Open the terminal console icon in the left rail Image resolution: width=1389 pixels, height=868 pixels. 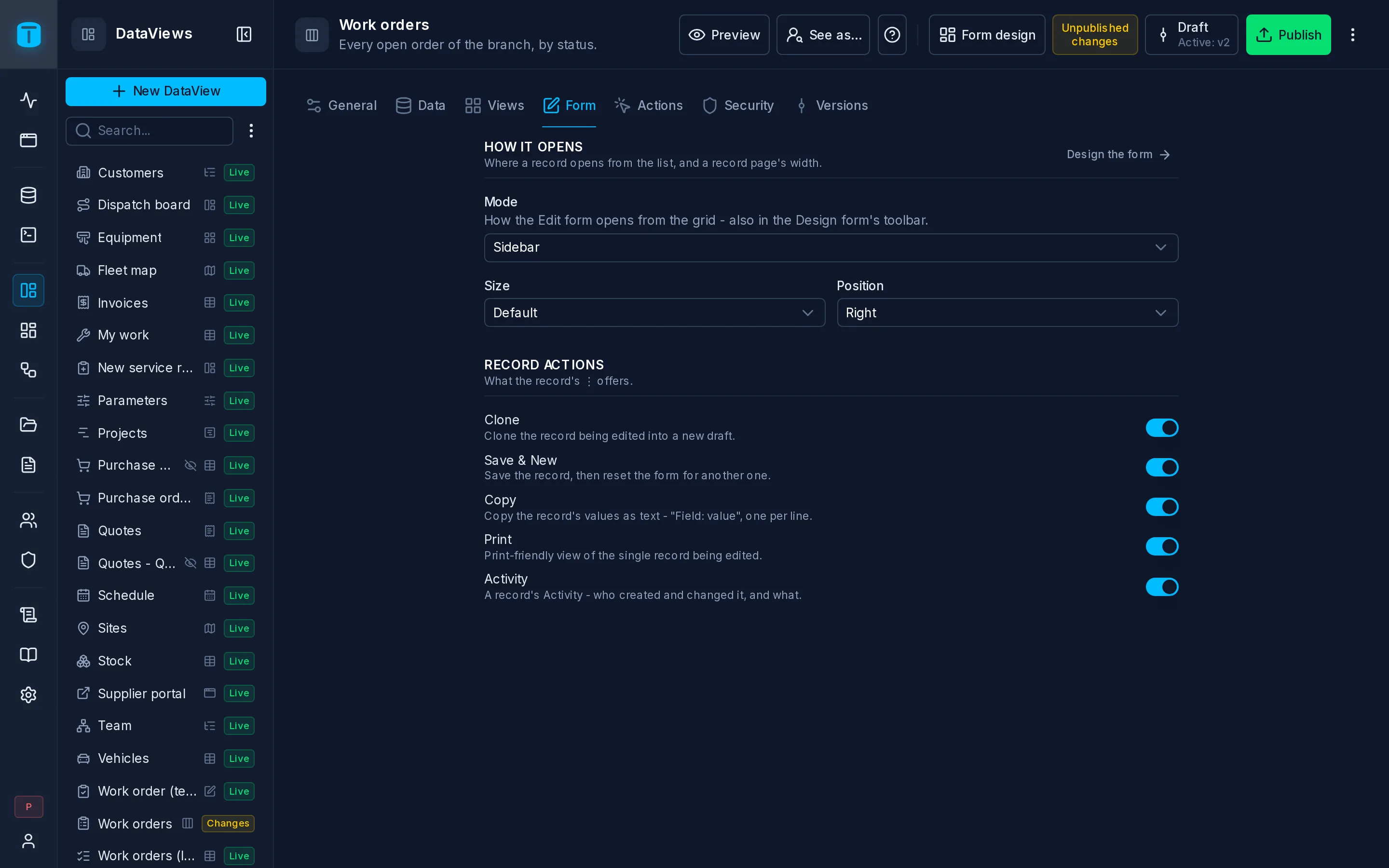click(28, 235)
